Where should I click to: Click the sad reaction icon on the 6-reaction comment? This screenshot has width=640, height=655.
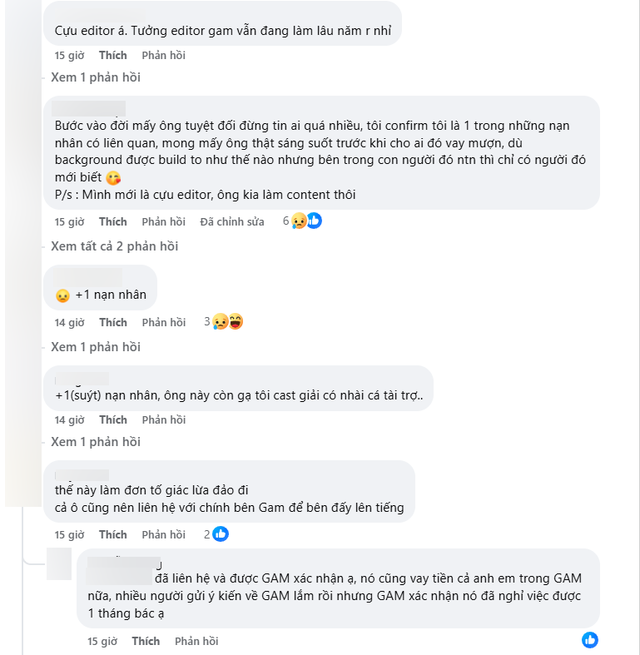coord(300,221)
